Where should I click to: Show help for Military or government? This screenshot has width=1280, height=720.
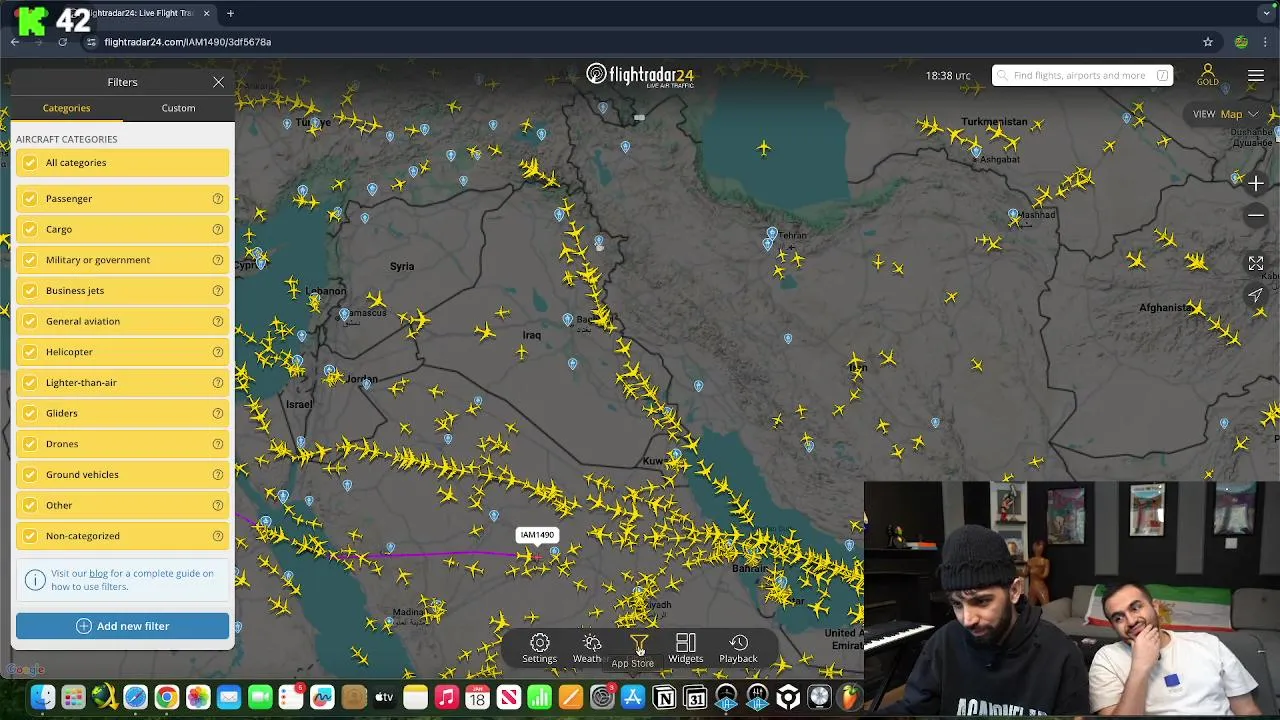pyautogui.click(x=217, y=260)
